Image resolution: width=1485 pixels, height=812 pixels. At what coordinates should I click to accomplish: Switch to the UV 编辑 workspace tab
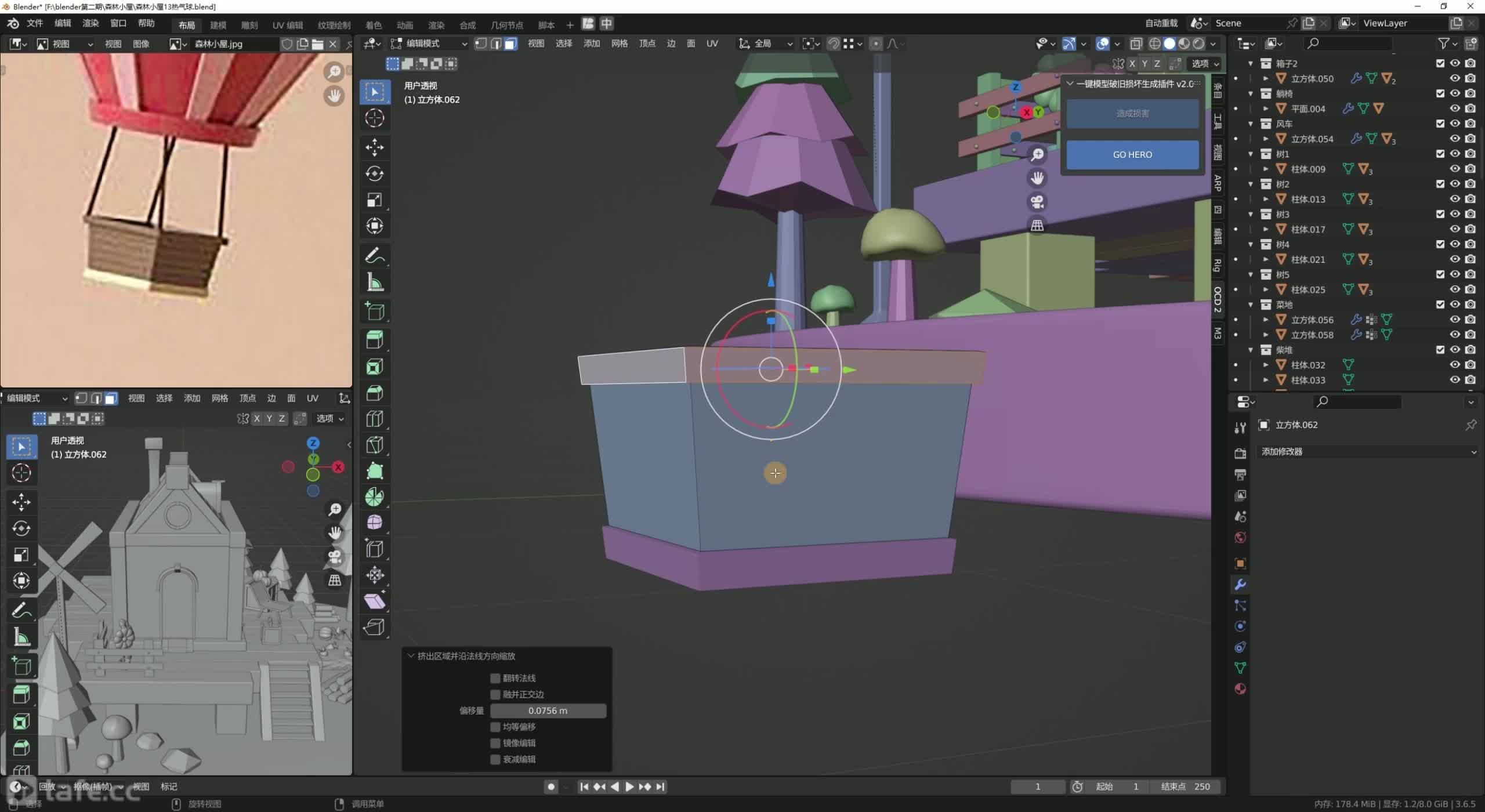288,25
